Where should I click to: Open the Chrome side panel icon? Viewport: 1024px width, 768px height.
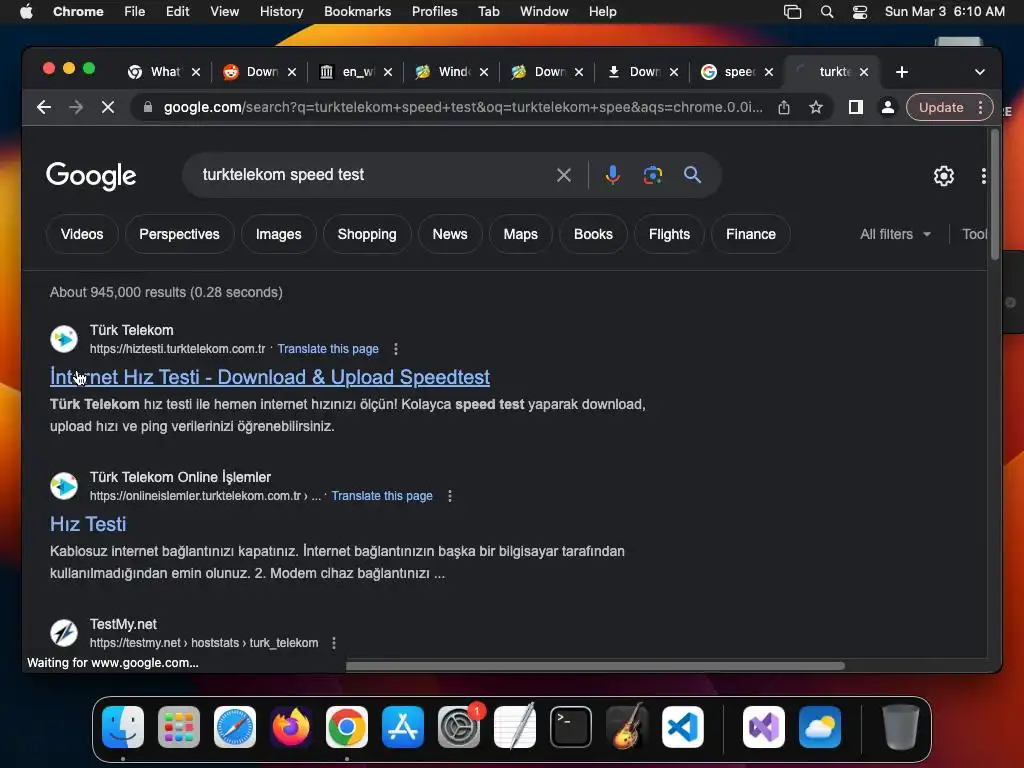[x=856, y=107]
